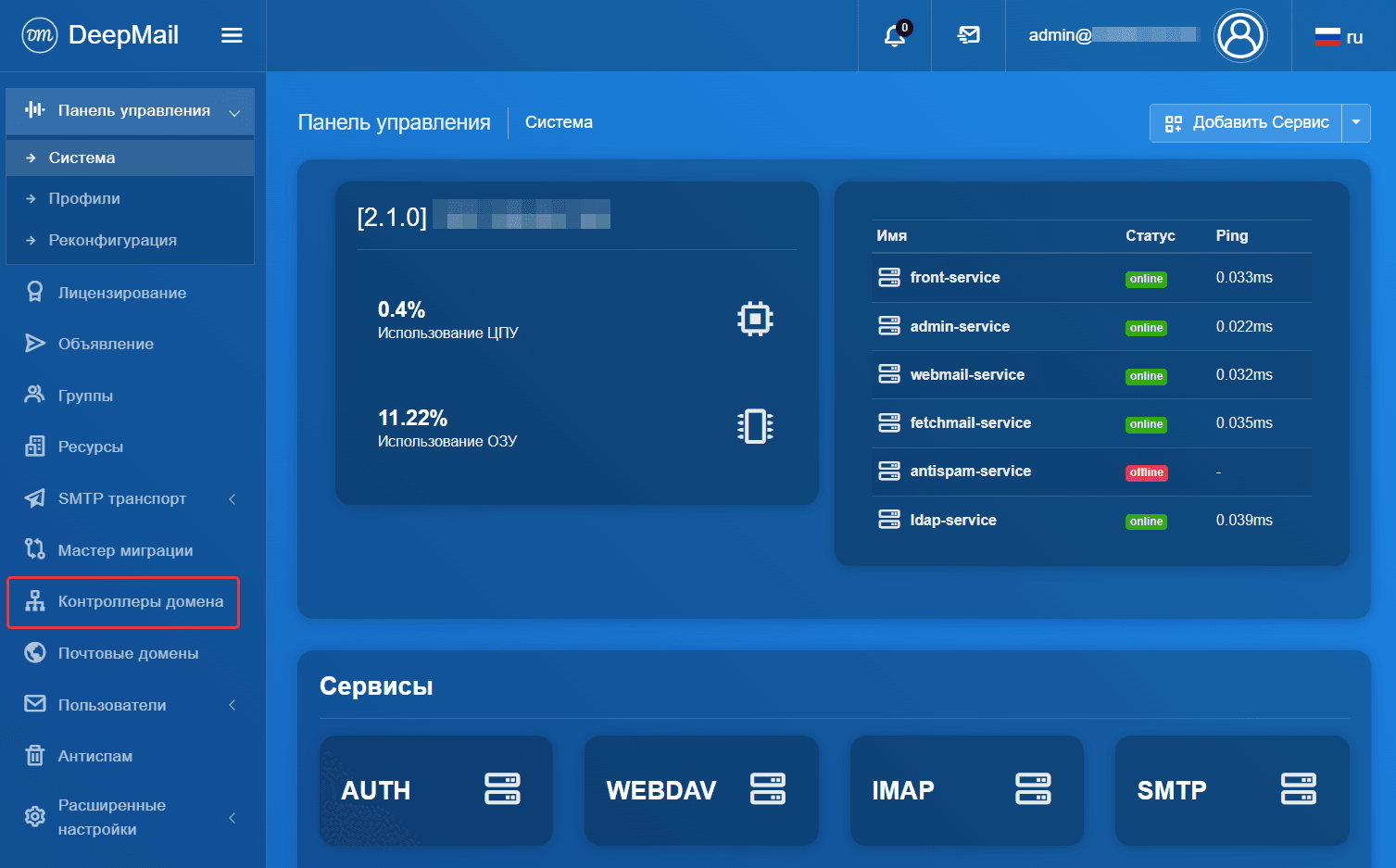Image resolution: width=1396 pixels, height=868 pixels.
Task: Click the Добавить Сервис button
Action: pyautogui.click(x=1246, y=122)
